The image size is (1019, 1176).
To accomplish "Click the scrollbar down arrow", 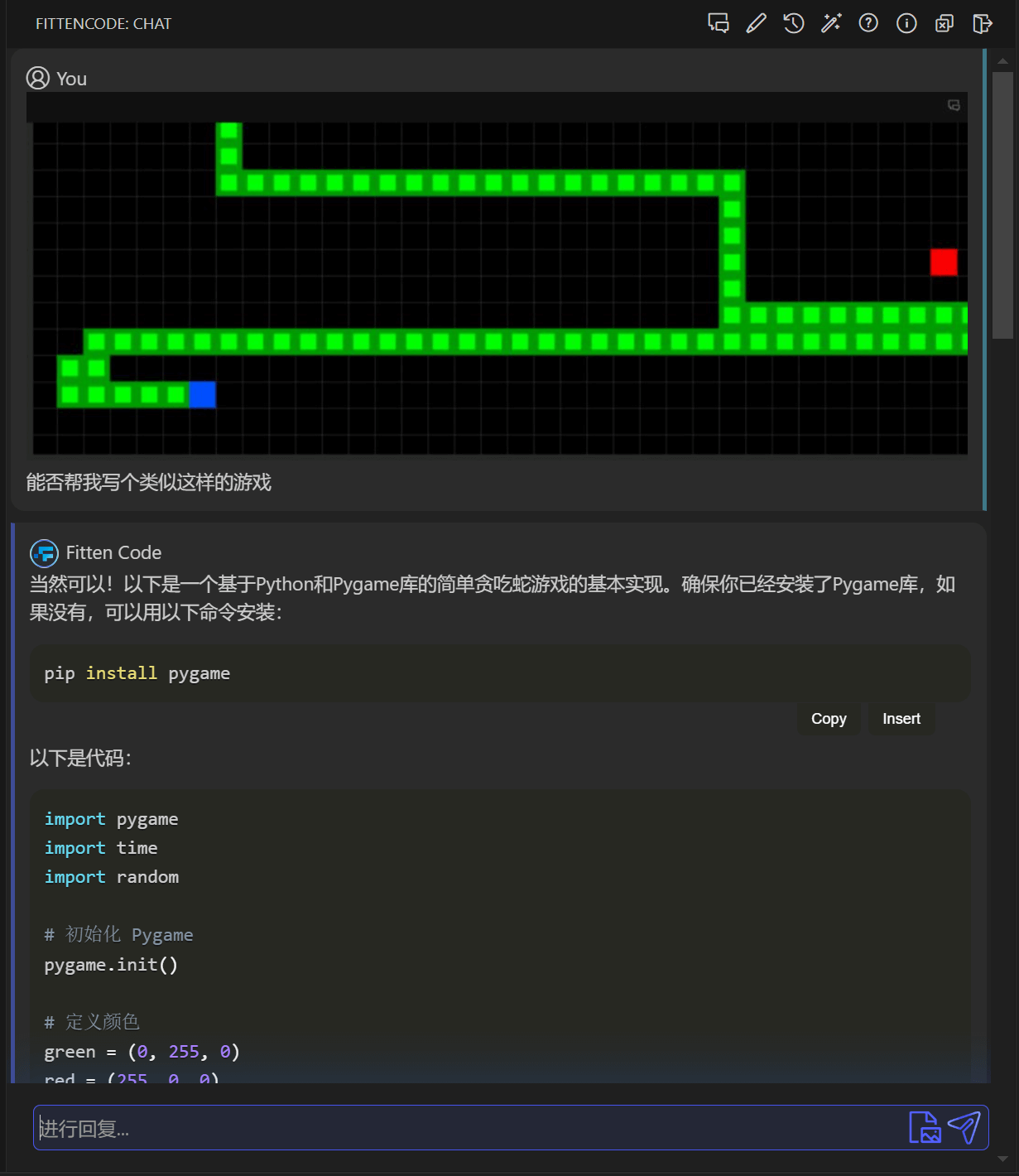I will (x=1002, y=1159).
